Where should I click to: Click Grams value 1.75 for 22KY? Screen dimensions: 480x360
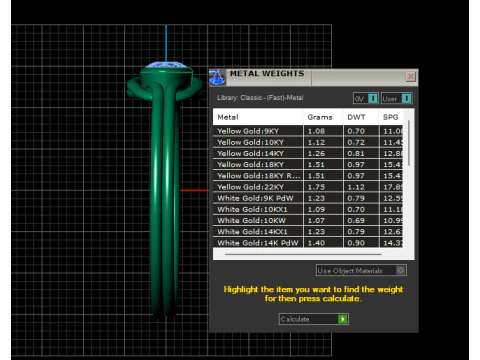[316, 187]
